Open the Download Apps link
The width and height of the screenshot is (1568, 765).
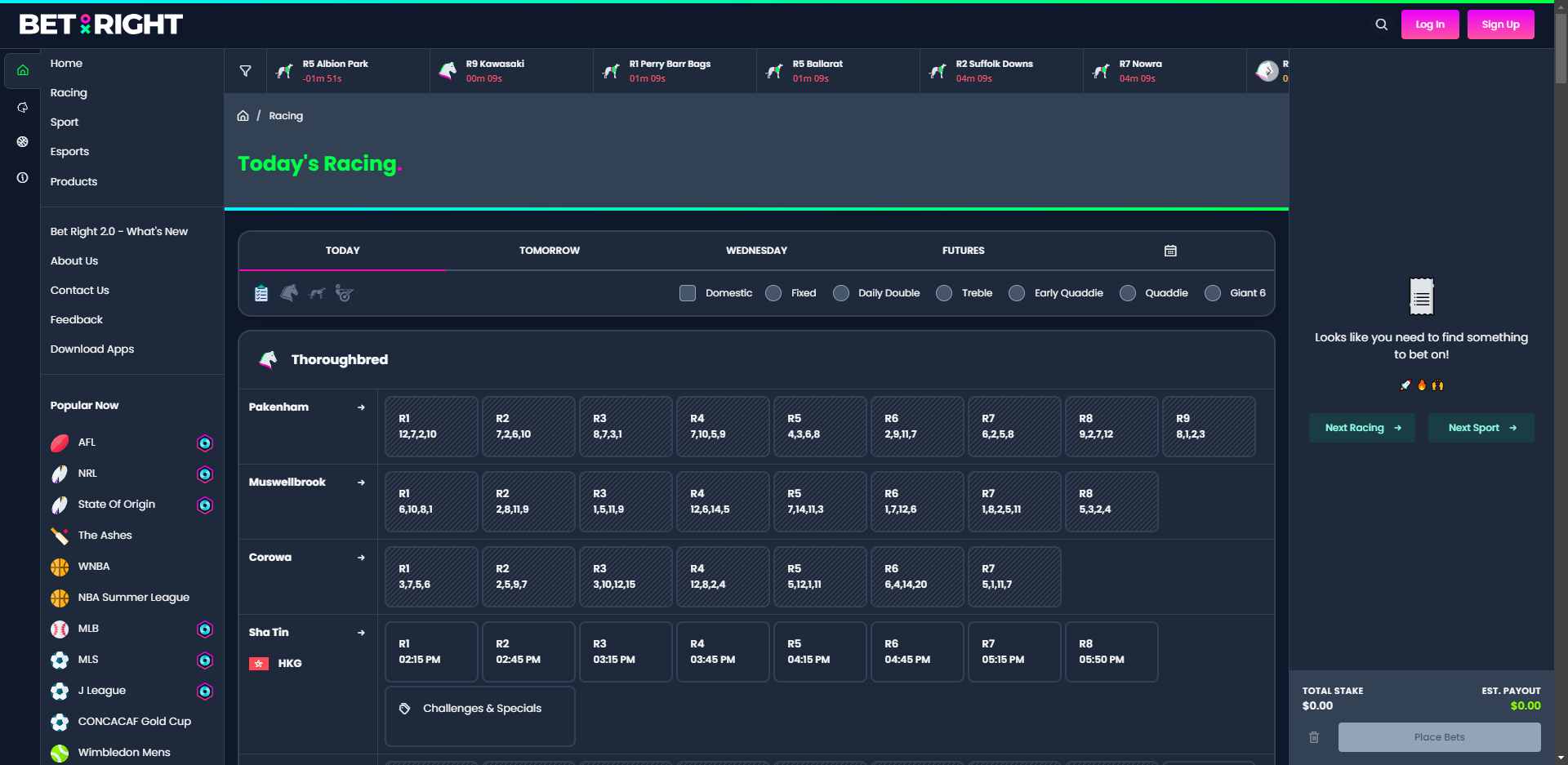pyautogui.click(x=92, y=349)
